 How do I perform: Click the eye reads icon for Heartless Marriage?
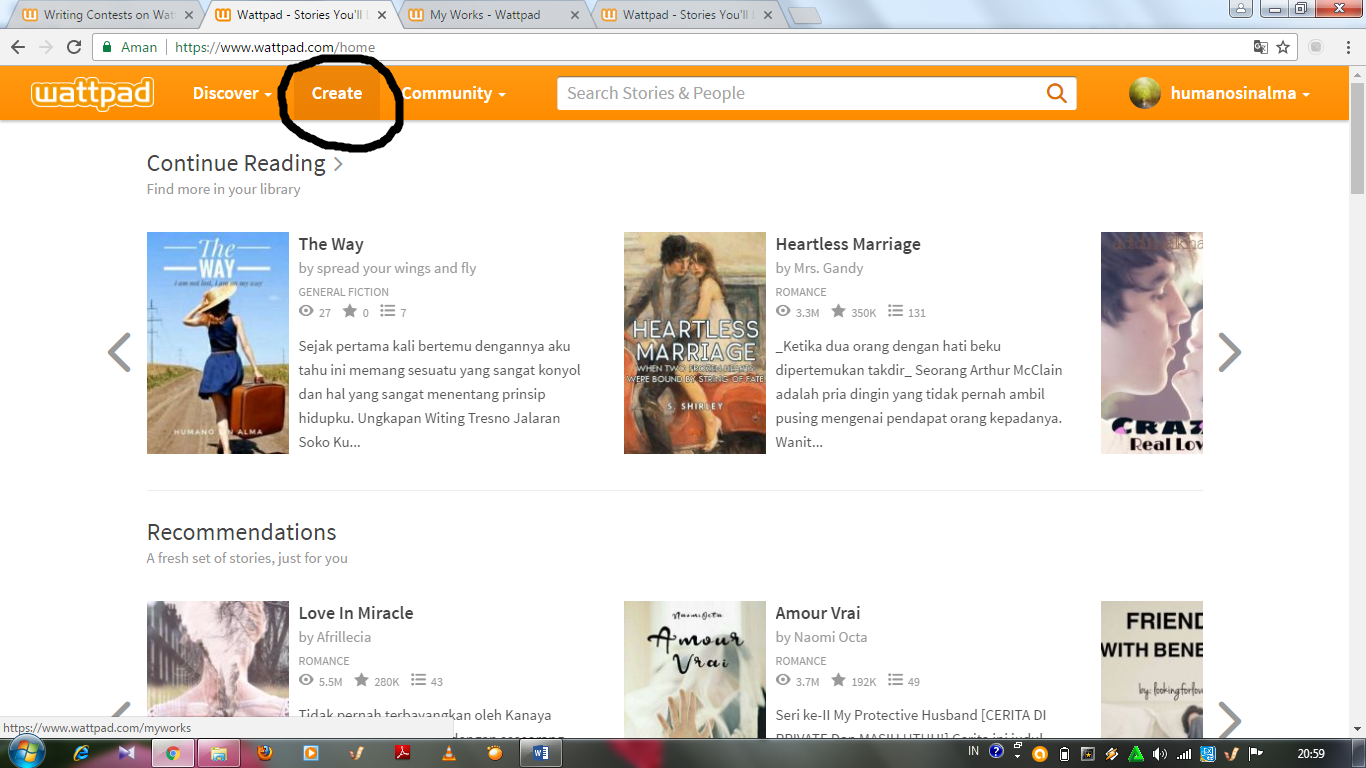click(x=783, y=311)
